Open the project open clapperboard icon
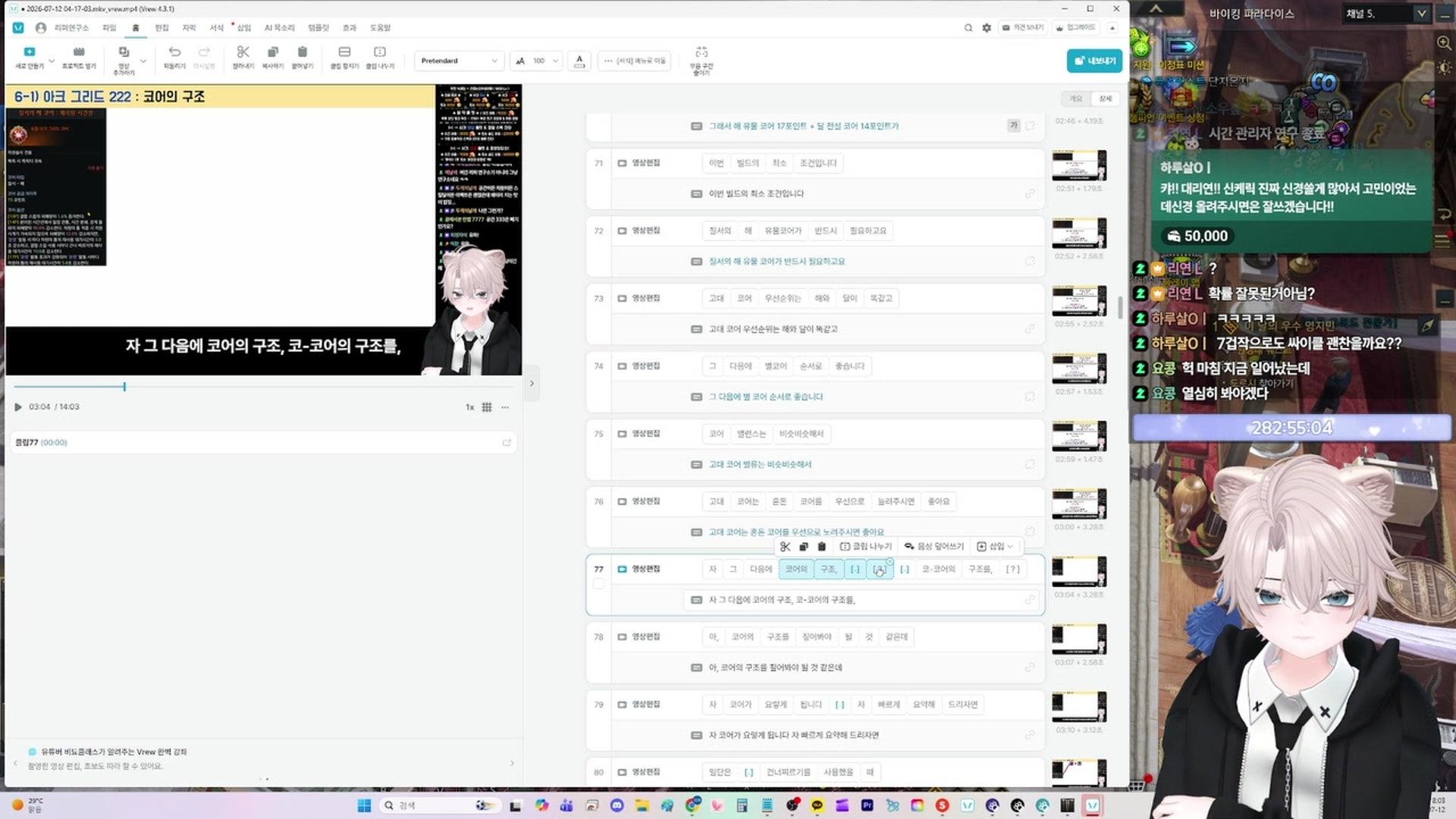This screenshot has height=819, width=1456. [79, 52]
